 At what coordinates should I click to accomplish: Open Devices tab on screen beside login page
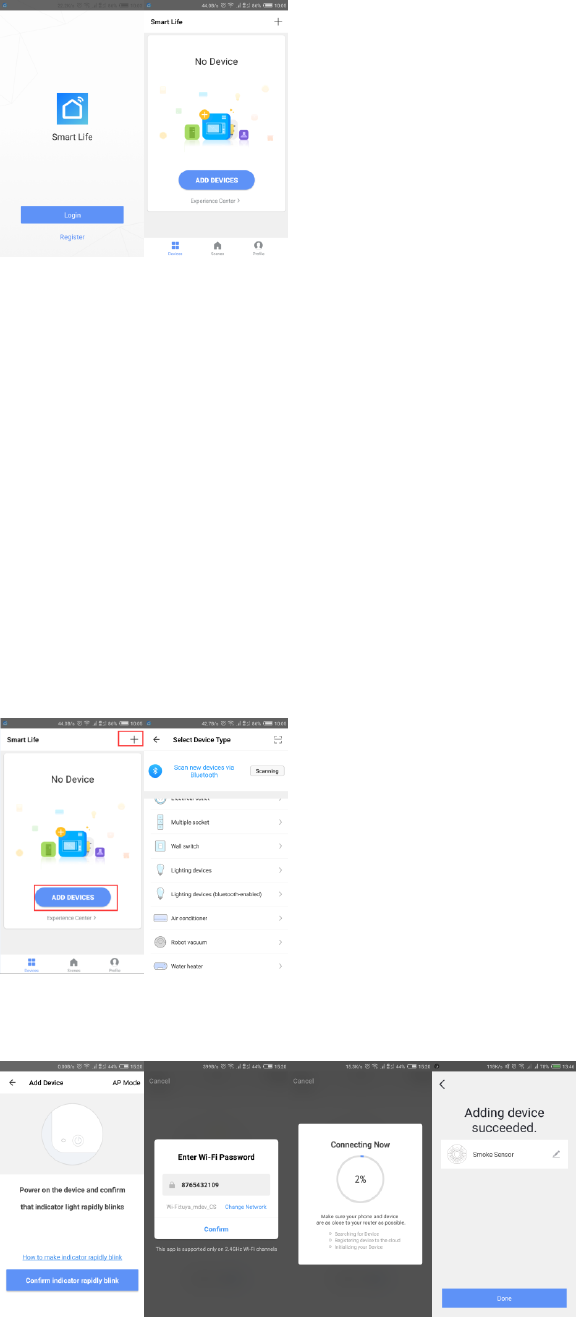click(175, 248)
